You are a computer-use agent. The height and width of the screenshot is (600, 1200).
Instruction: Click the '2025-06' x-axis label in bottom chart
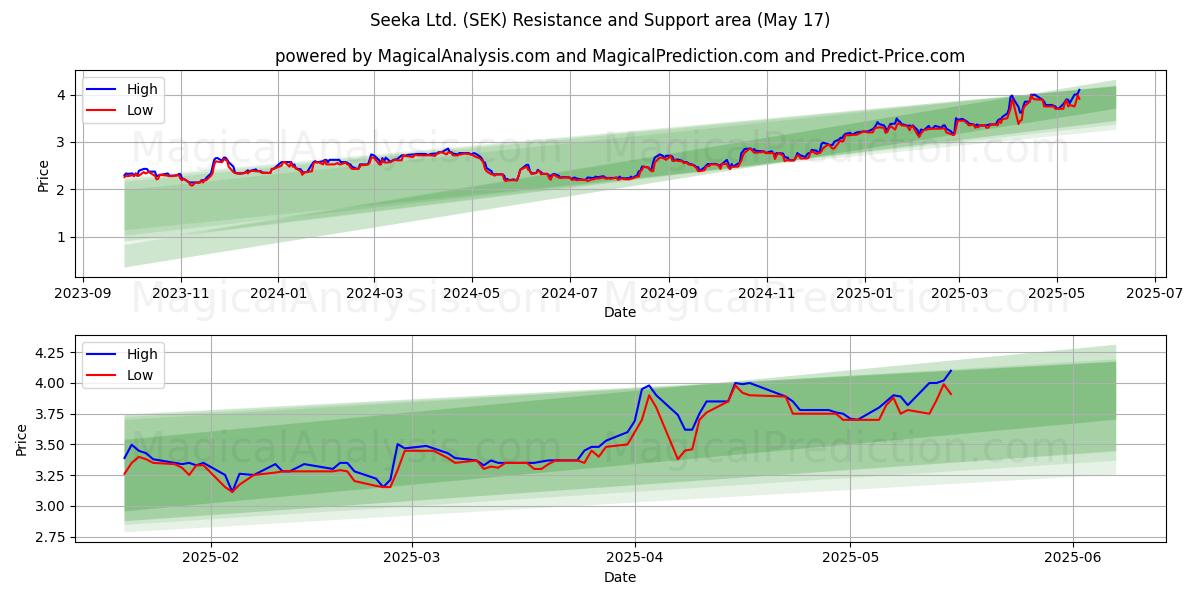click(x=1073, y=558)
